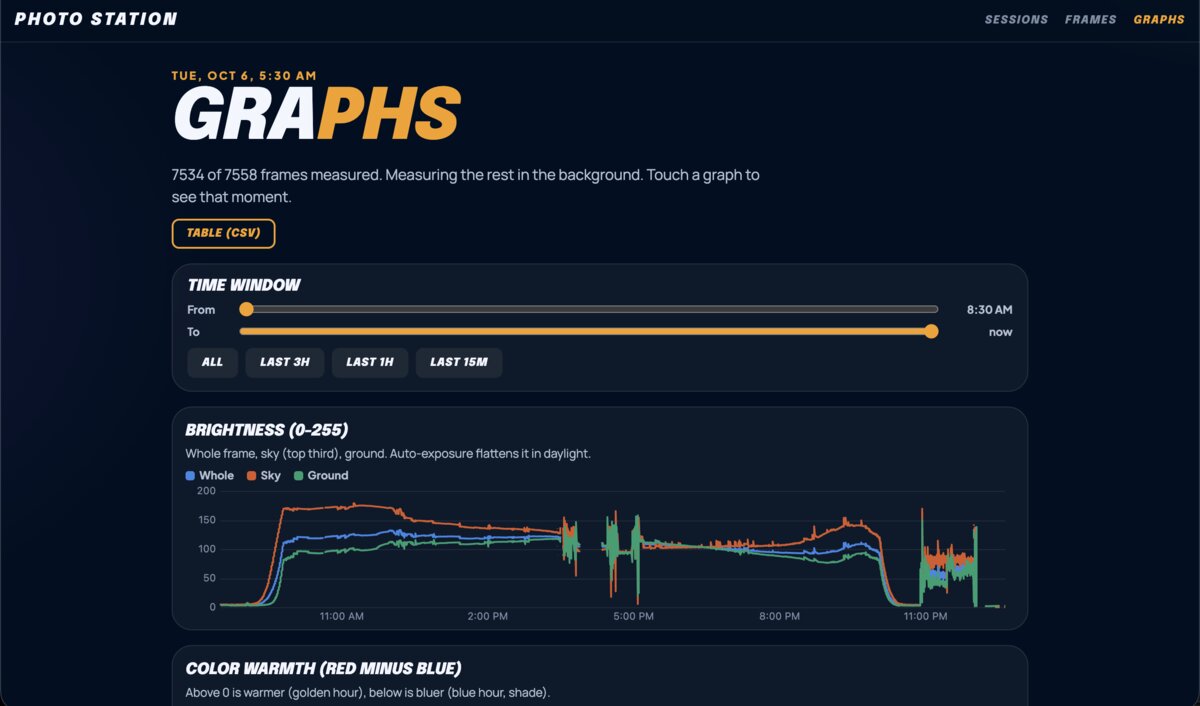Touch brightness graph at 8:00 PM
Image resolution: width=1200 pixels, height=706 pixels.
point(780,548)
